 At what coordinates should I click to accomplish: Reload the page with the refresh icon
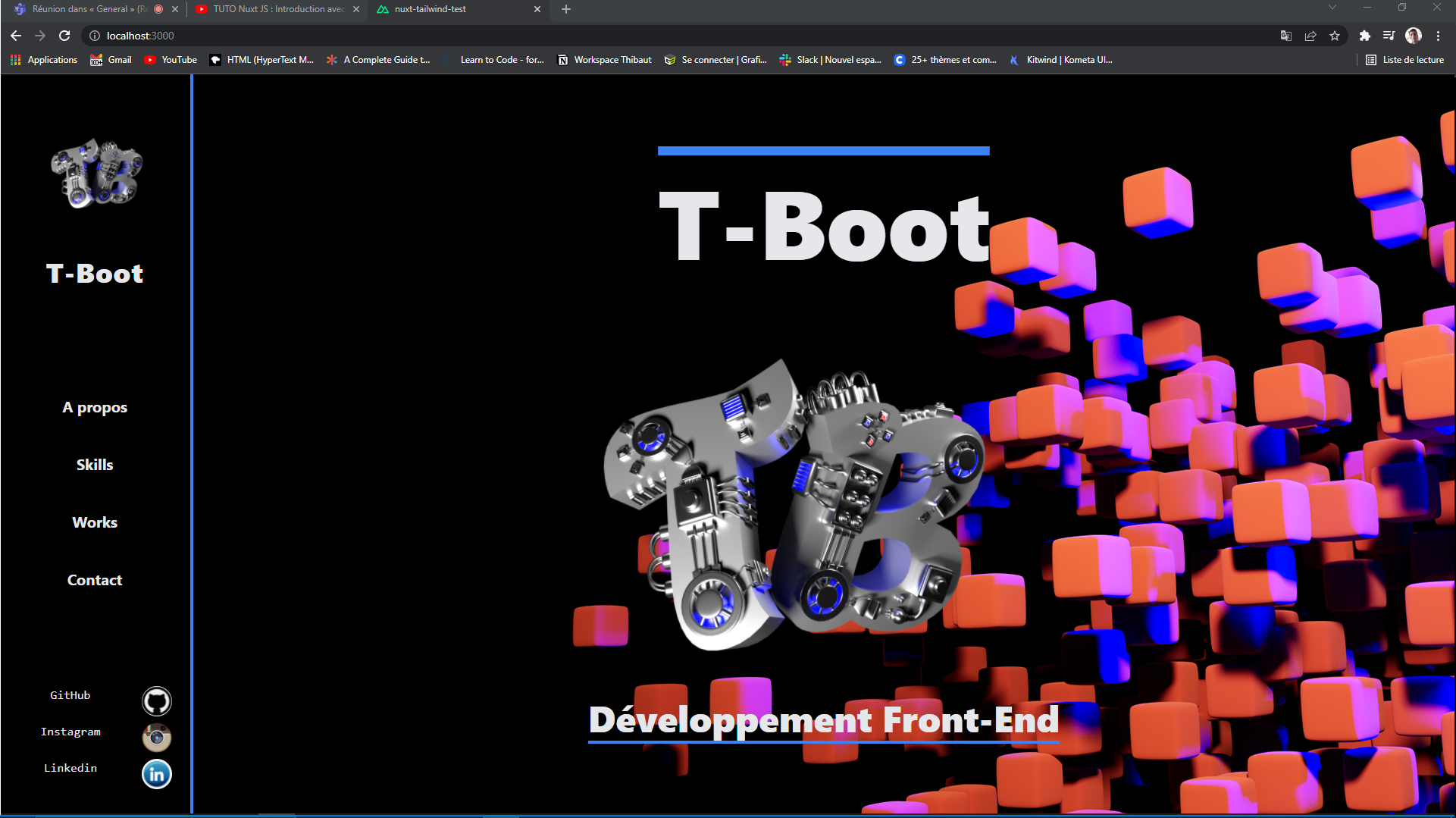64,36
